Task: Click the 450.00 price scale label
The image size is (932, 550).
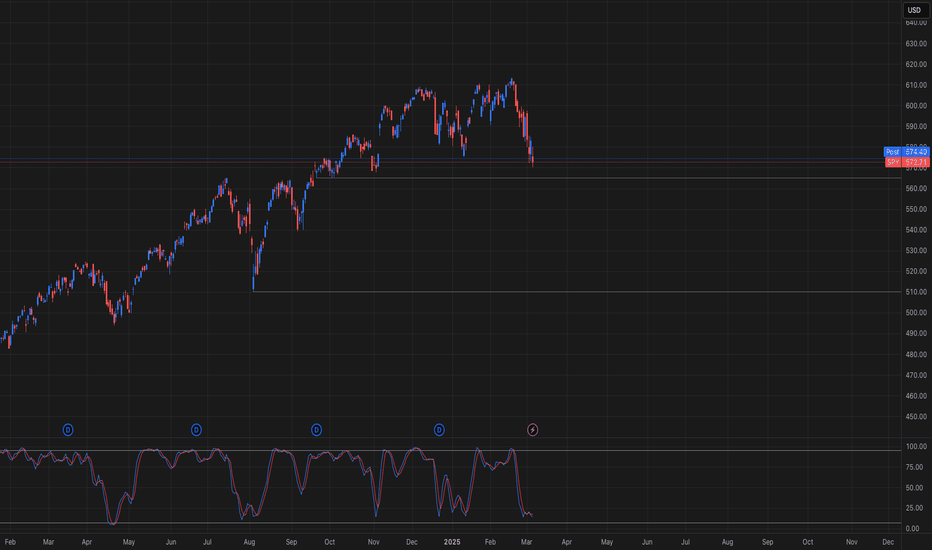Action: point(916,416)
